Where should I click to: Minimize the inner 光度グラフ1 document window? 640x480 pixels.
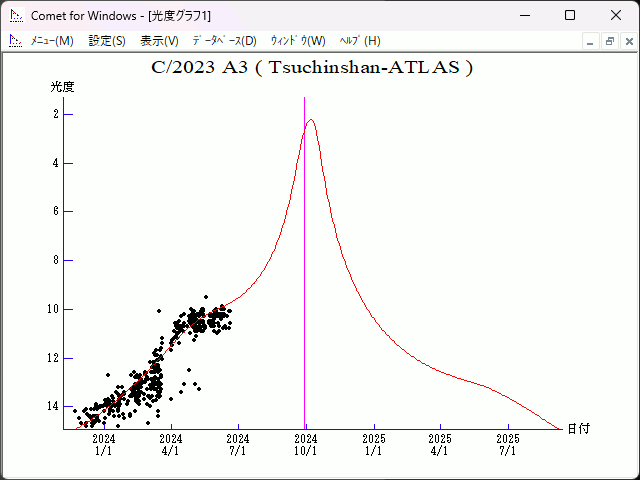(590, 41)
